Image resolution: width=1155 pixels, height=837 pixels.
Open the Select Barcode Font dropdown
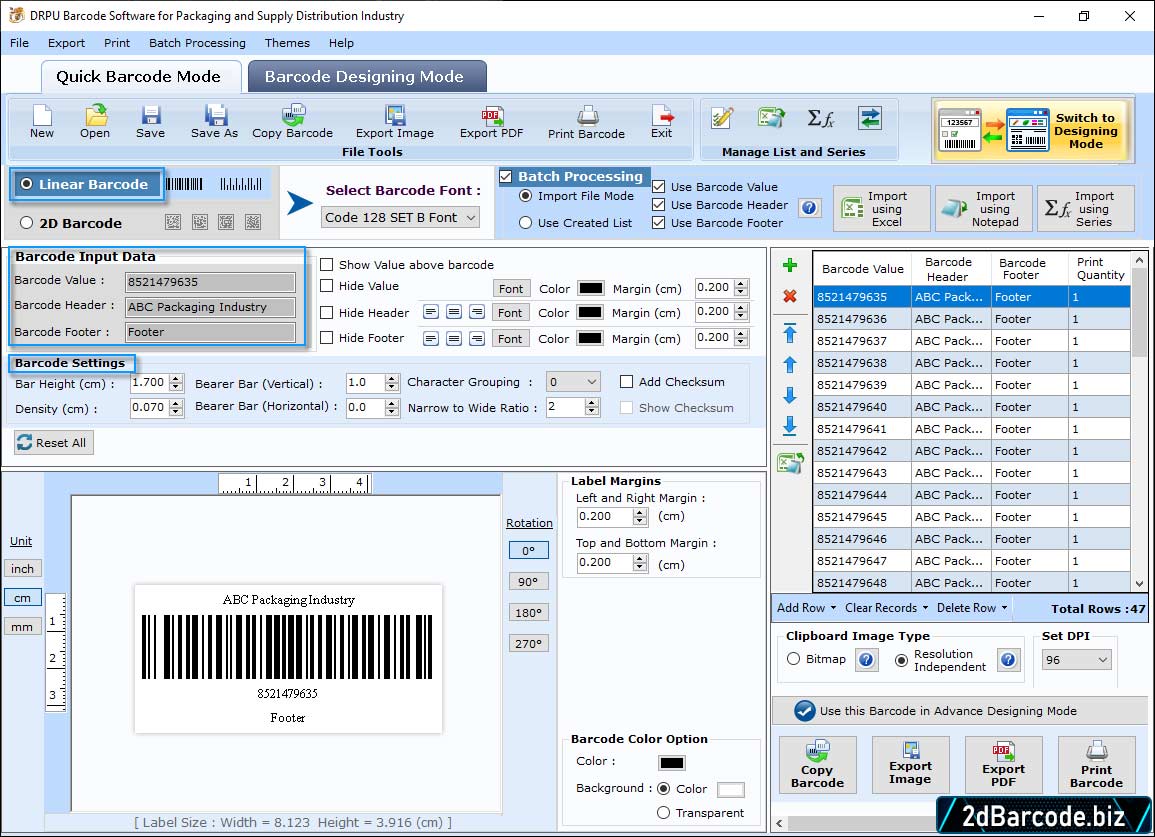(401, 217)
